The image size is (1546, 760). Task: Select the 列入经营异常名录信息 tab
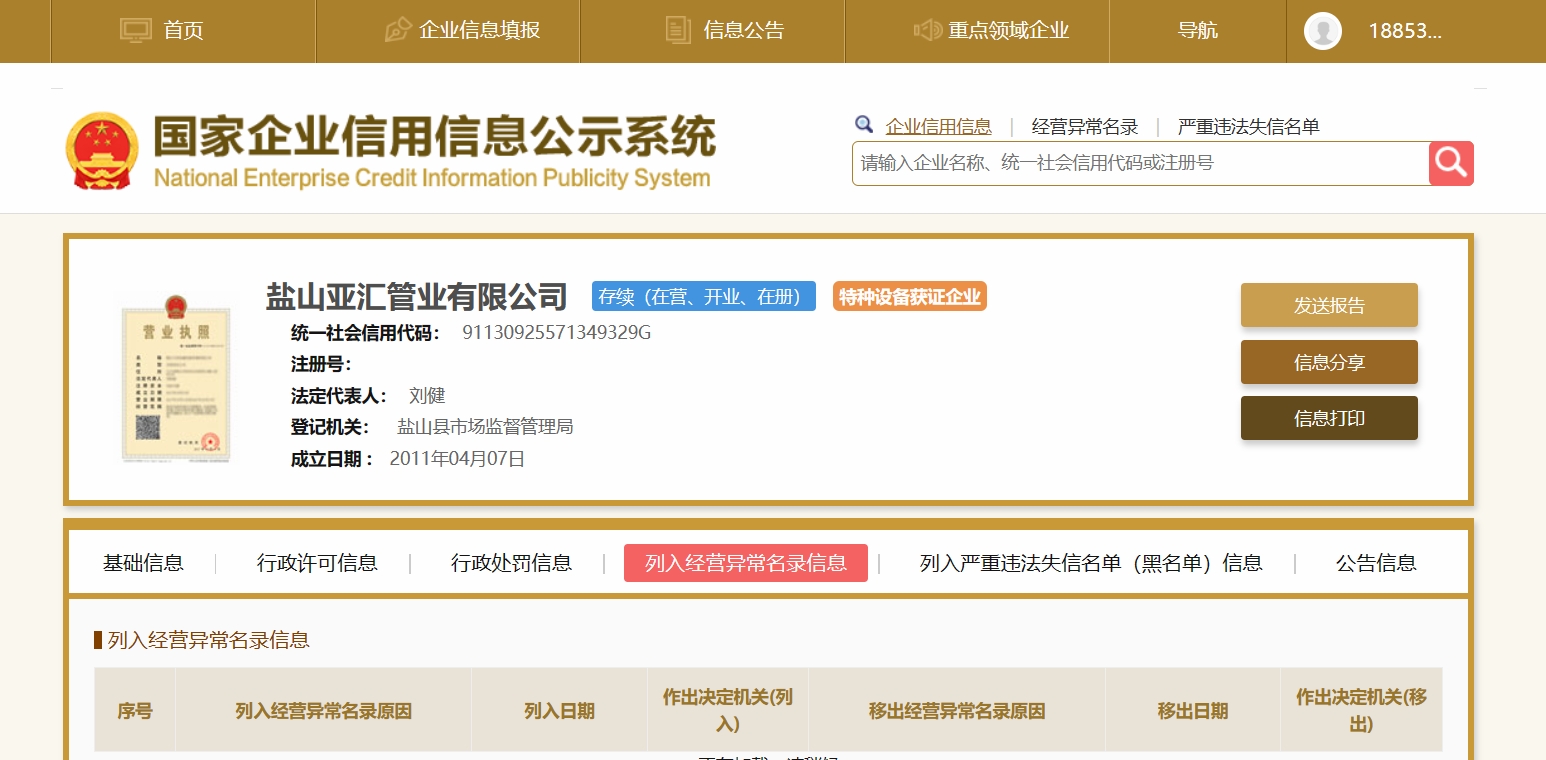pos(746,563)
